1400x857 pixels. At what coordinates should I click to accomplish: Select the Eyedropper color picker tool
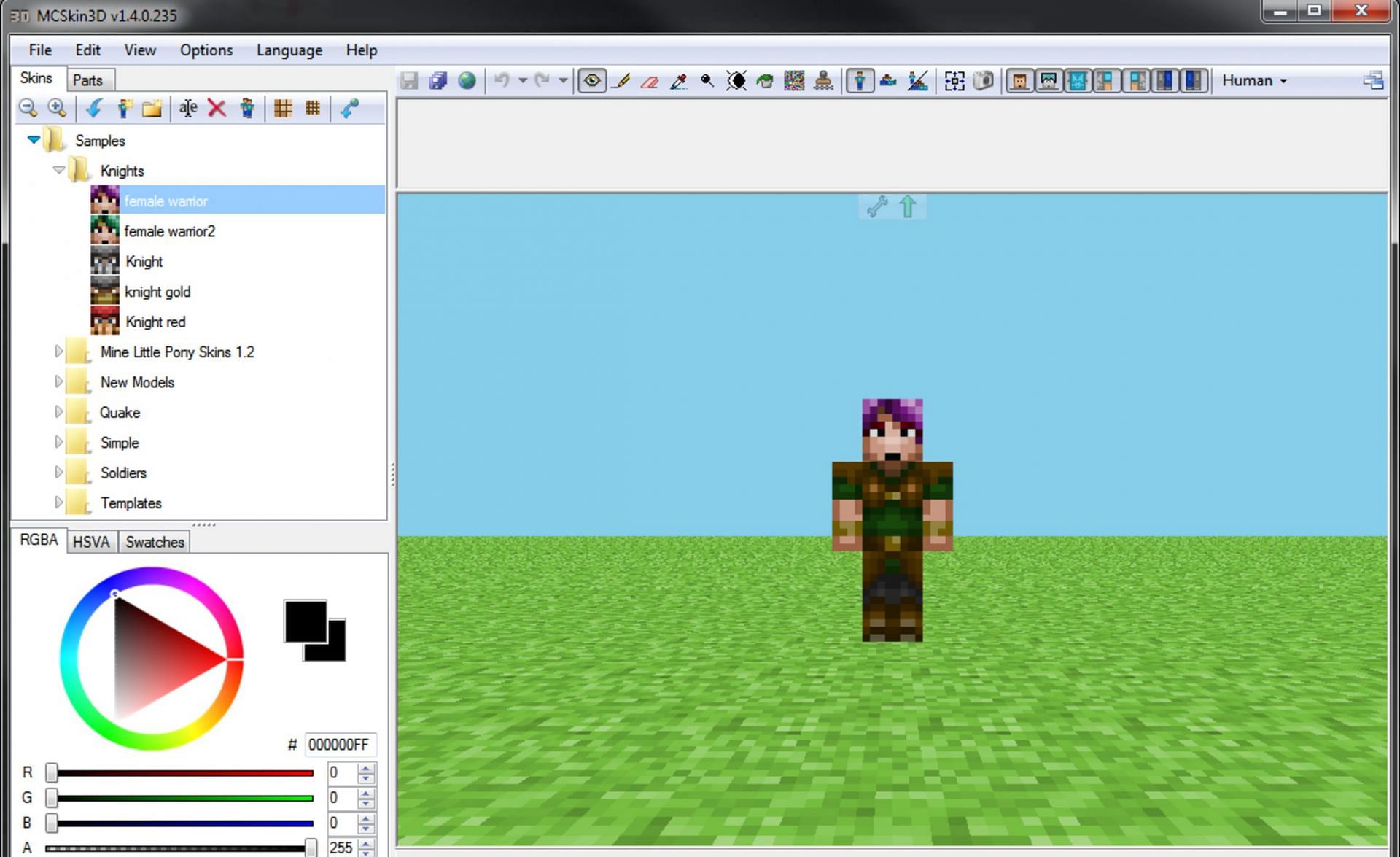[678, 80]
